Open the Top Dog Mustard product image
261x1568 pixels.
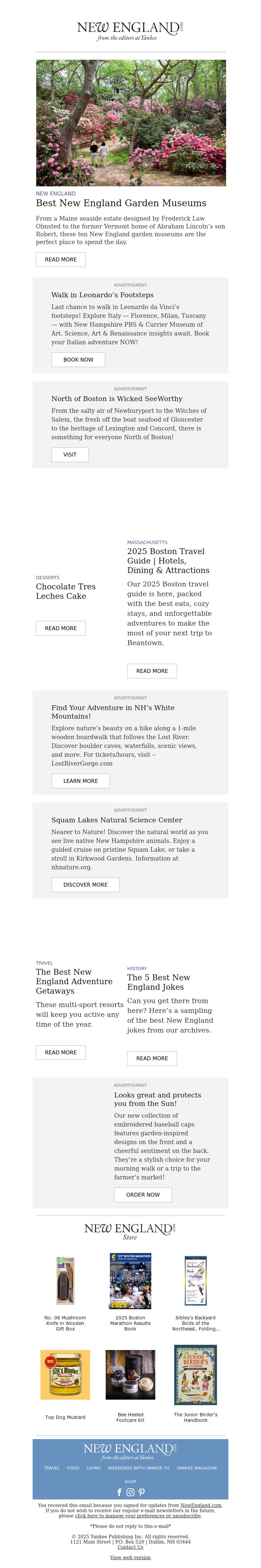[x=65, y=1391]
